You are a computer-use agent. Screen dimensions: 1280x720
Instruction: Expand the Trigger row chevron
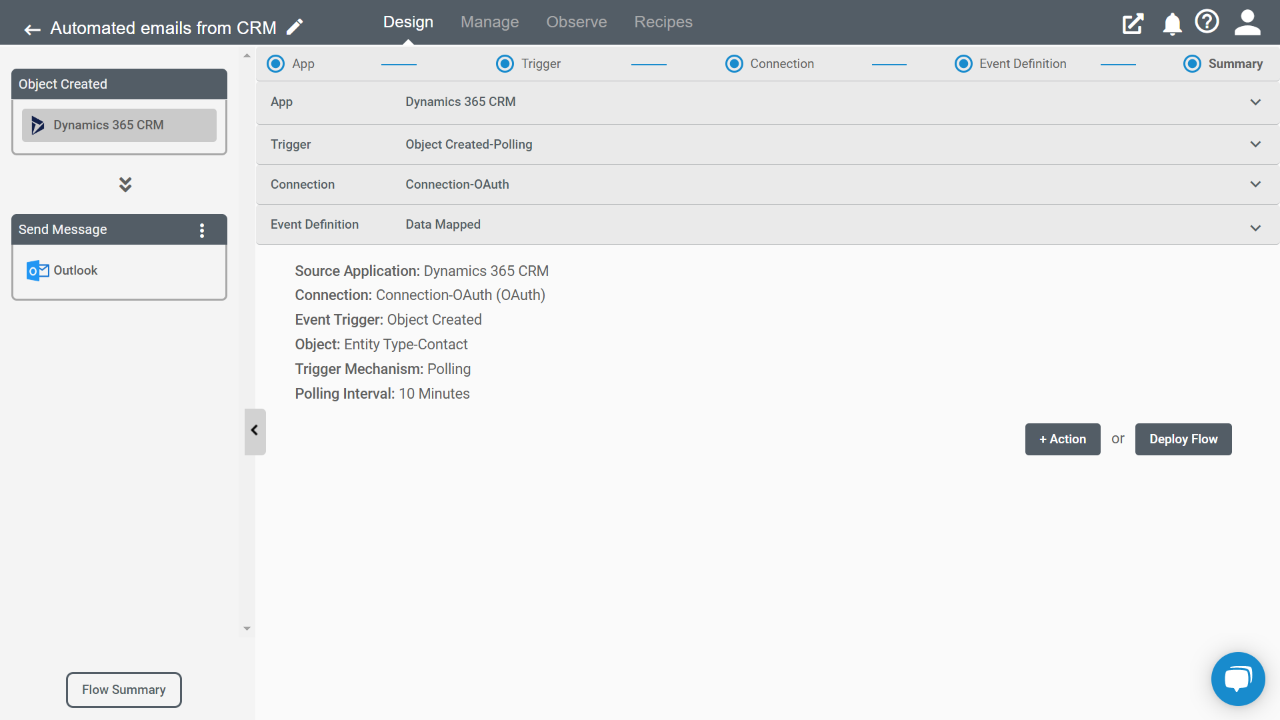click(1256, 144)
